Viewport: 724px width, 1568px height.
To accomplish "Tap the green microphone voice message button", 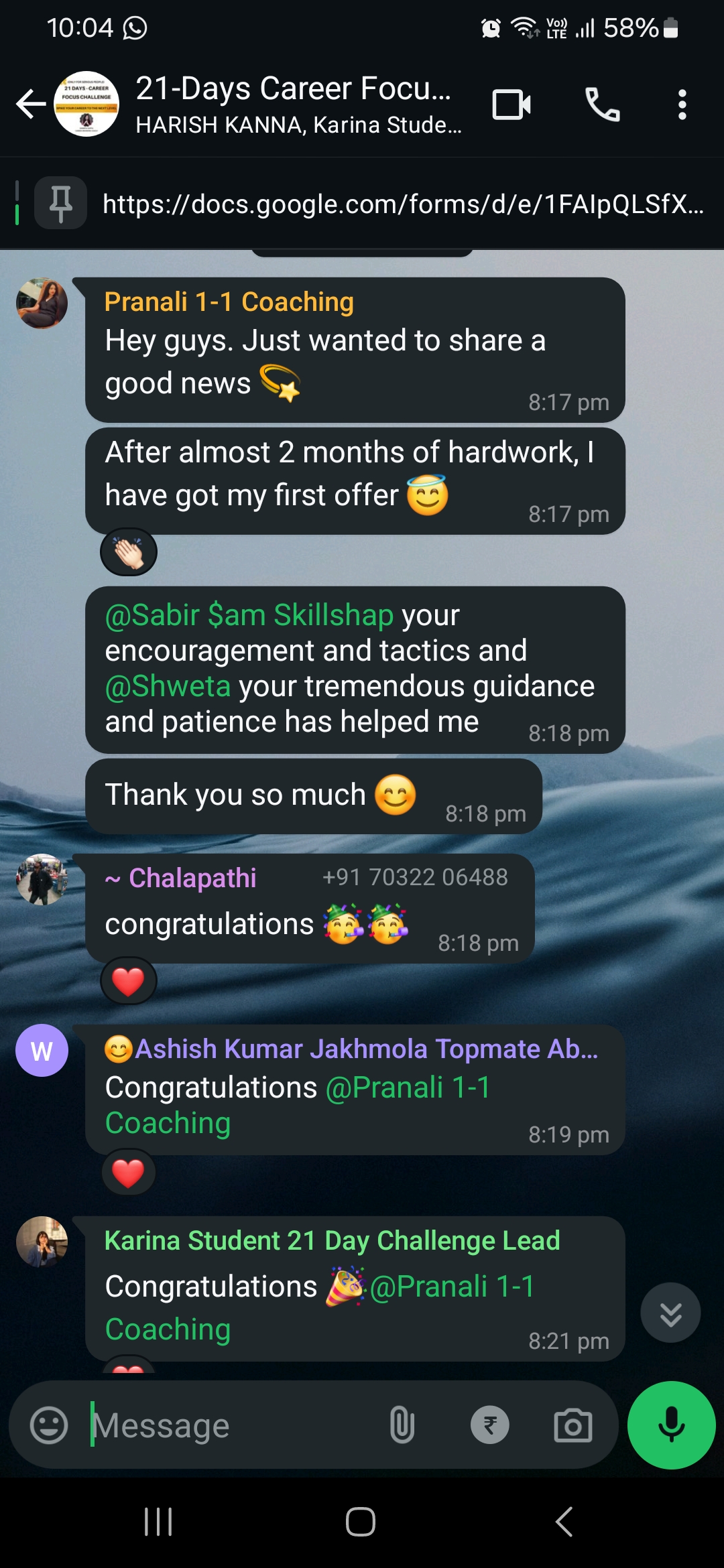I will coord(671,1425).
